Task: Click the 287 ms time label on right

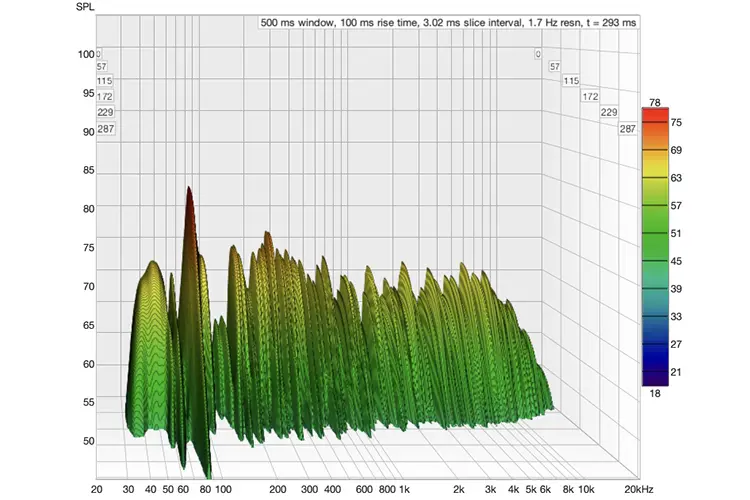Action: [628, 129]
